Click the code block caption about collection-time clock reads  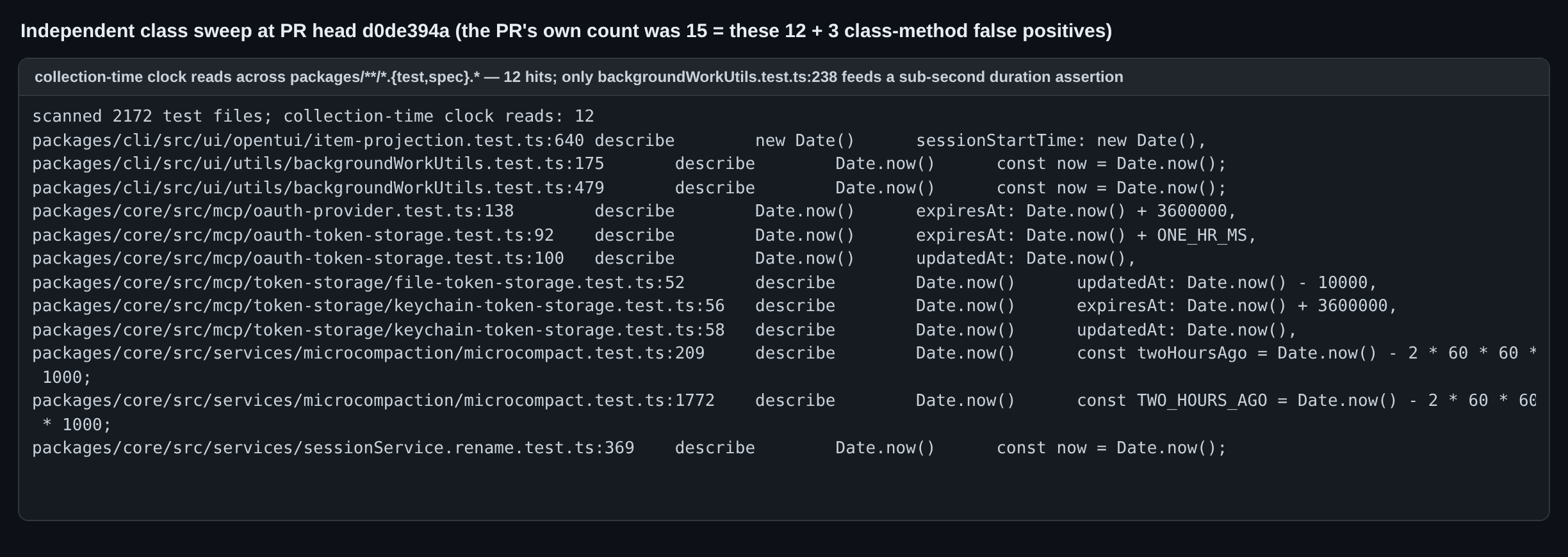579,77
